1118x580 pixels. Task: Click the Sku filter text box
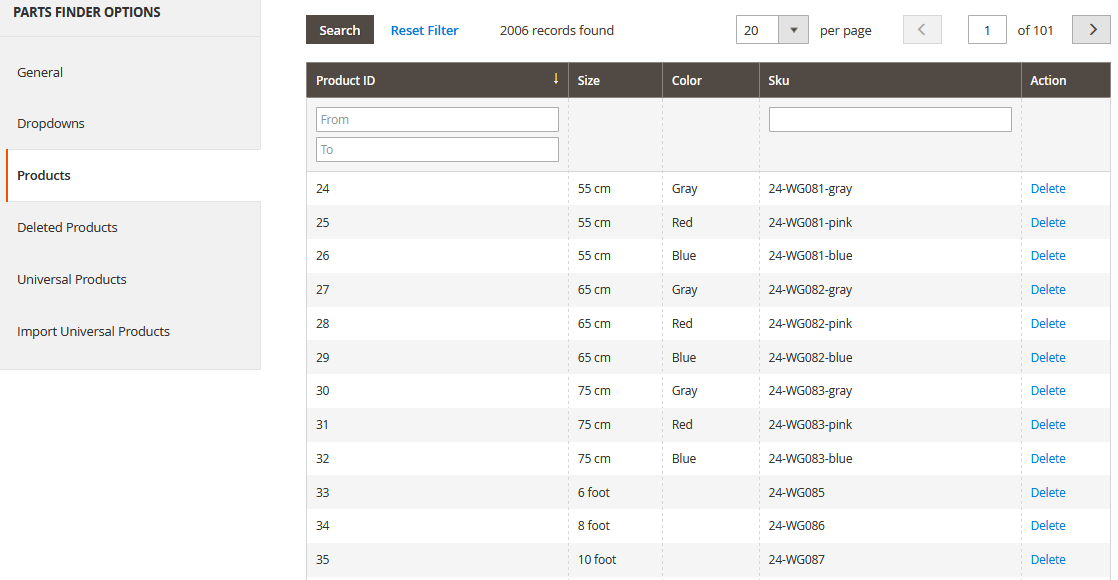coord(890,120)
